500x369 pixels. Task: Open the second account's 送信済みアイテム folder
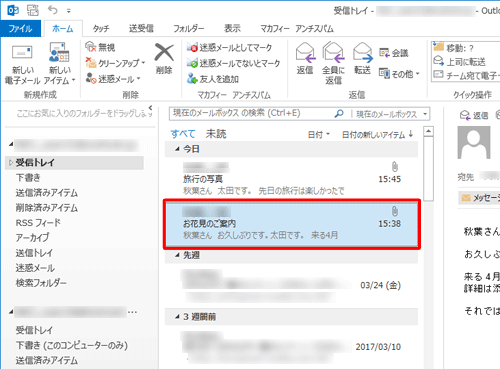click(x=47, y=360)
